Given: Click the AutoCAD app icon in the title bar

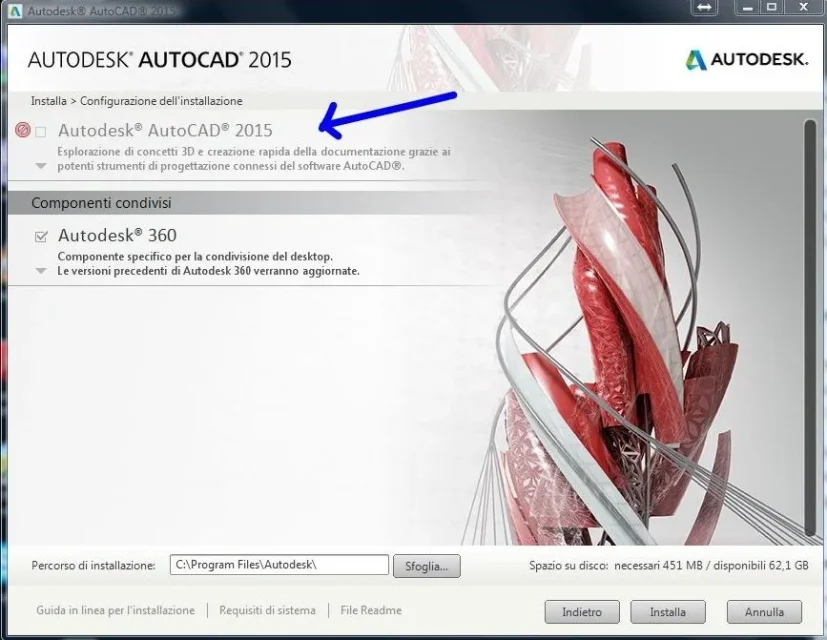Looking at the screenshot, I should 14,11.
